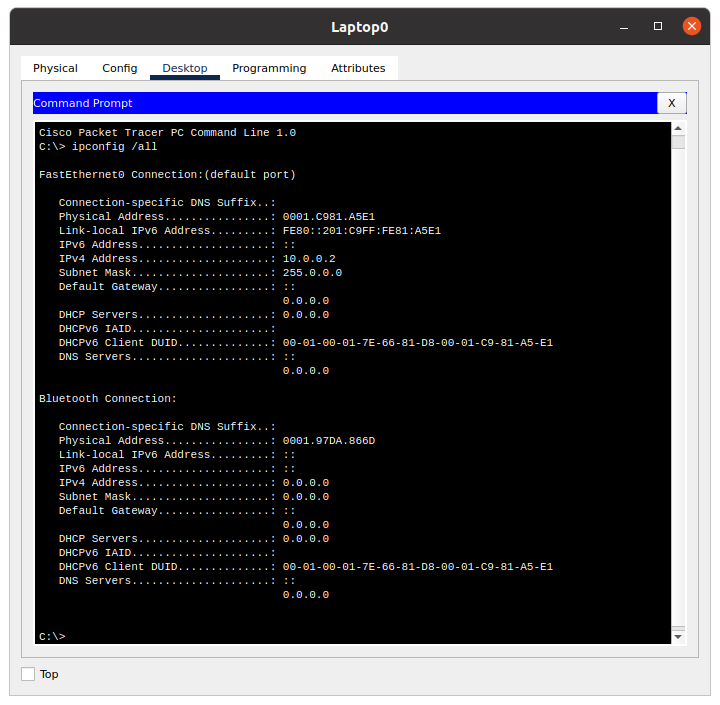Click the Laptop0 window title
This screenshot has width=720, height=705.
[x=359, y=26]
